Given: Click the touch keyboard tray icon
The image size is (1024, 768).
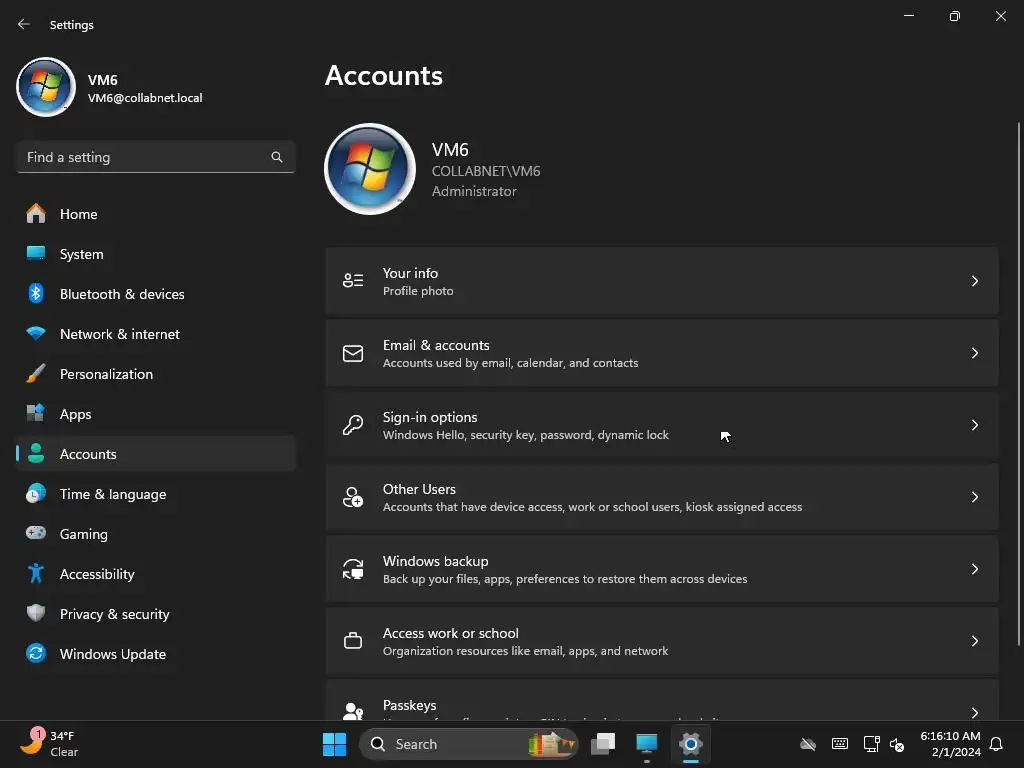Looking at the screenshot, I should click(x=840, y=744).
